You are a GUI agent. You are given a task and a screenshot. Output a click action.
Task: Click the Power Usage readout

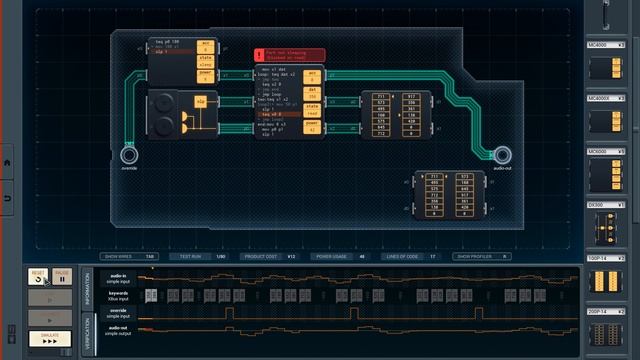coord(339,257)
